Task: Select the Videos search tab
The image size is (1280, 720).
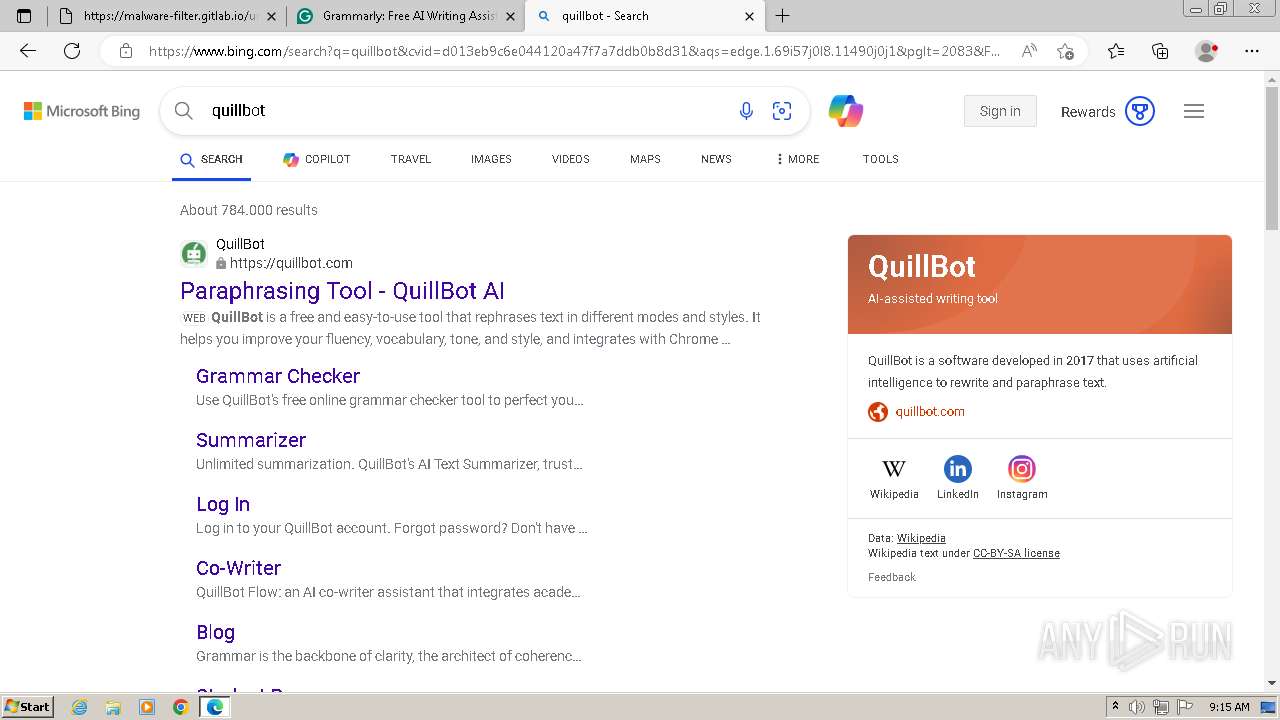Action: 571,159
